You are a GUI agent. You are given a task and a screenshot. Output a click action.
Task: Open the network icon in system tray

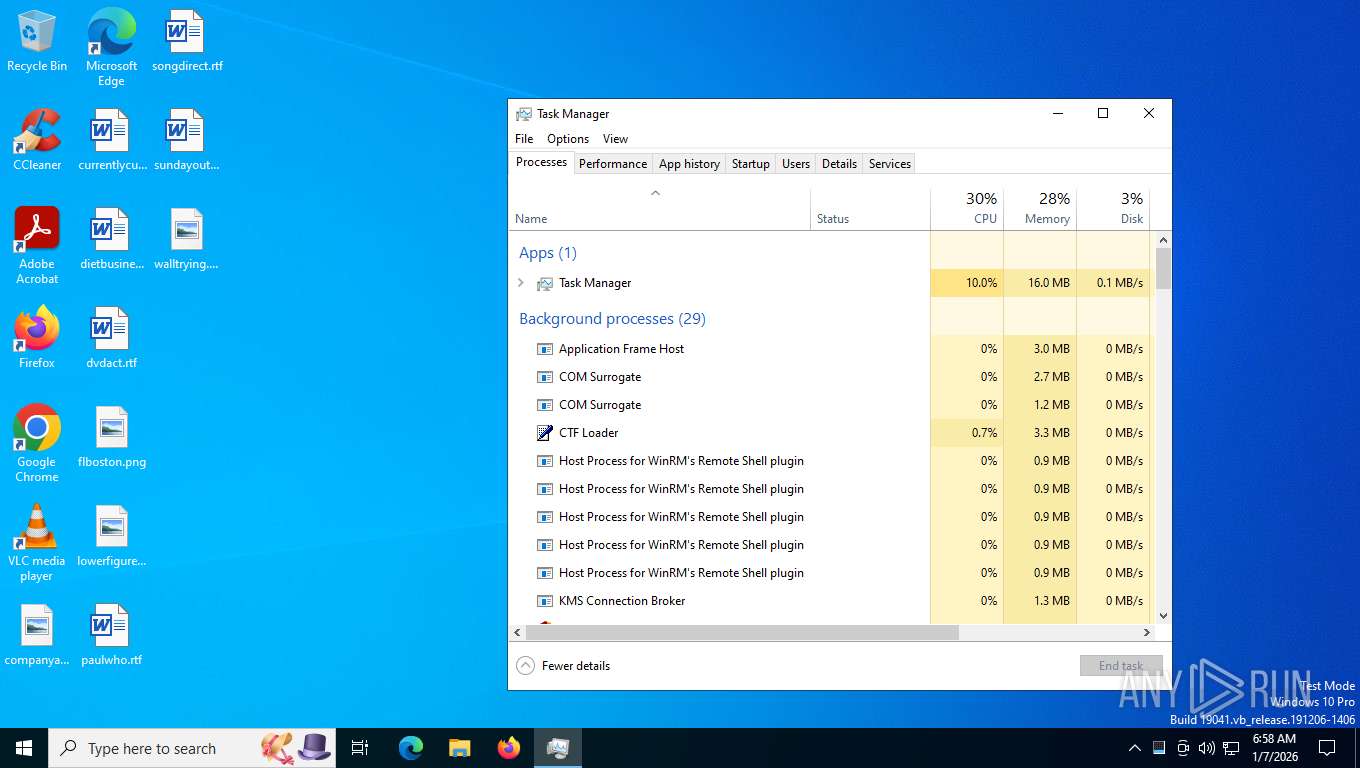click(1231, 748)
